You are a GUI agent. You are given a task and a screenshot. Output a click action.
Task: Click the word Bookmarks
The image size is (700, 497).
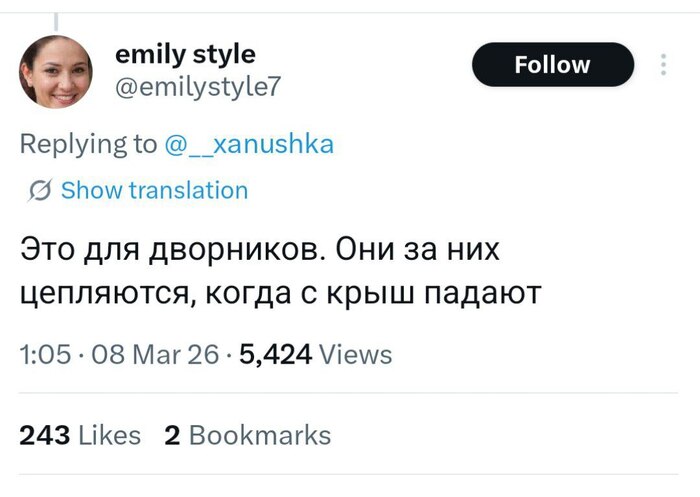coord(259,435)
